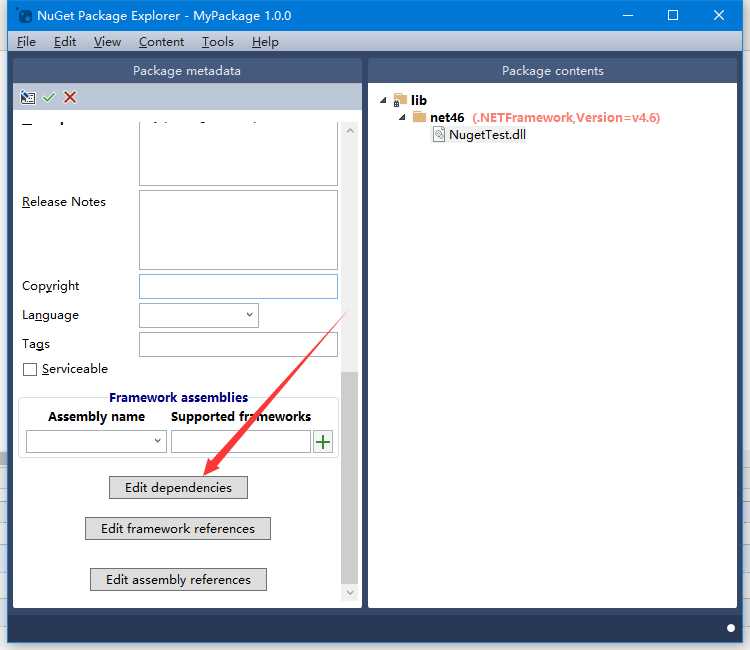Open the Help menu
Screen dimensions: 750x650
(x=265, y=42)
